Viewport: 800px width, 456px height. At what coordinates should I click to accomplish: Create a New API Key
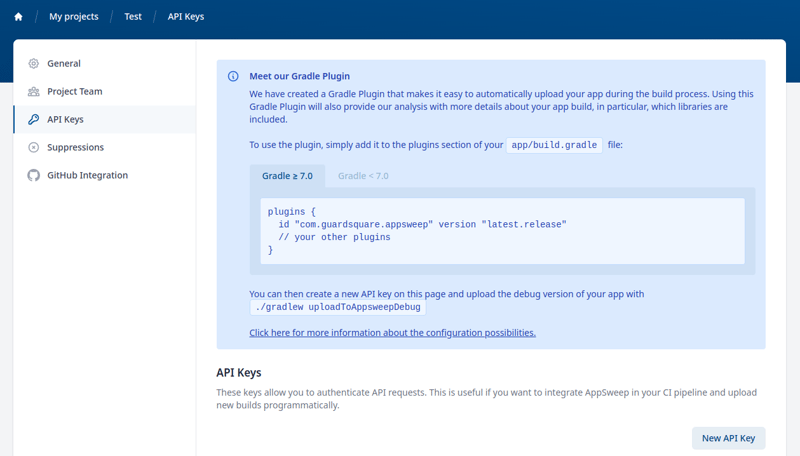pos(729,438)
